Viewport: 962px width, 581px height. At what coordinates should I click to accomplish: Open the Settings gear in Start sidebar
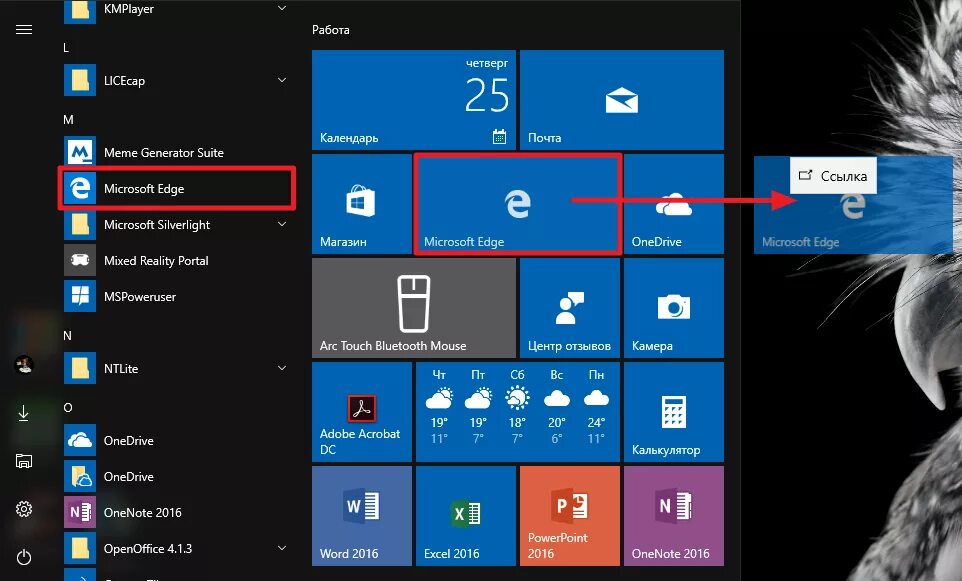click(24, 509)
